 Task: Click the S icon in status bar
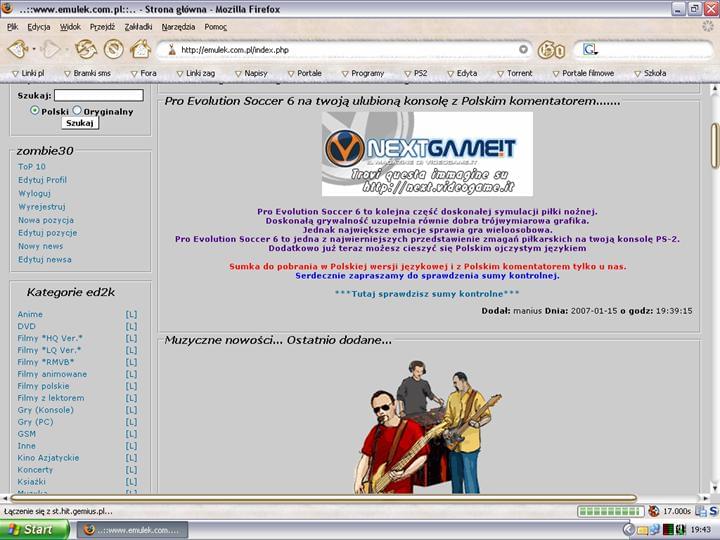(714, 511)
